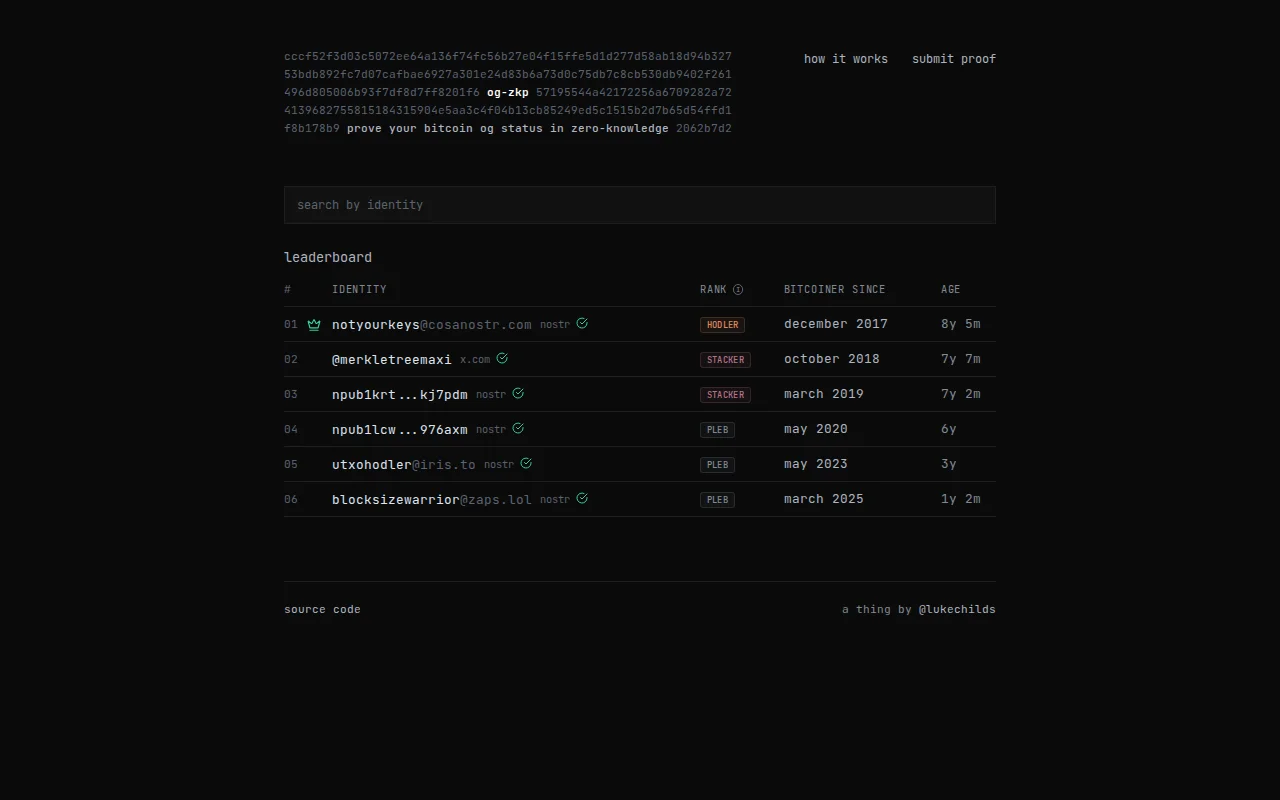Click the x.com label beside @merkletreemaxi
Image resolution: width=1280 pixels, height=800 pixels.
click(475, 359)
